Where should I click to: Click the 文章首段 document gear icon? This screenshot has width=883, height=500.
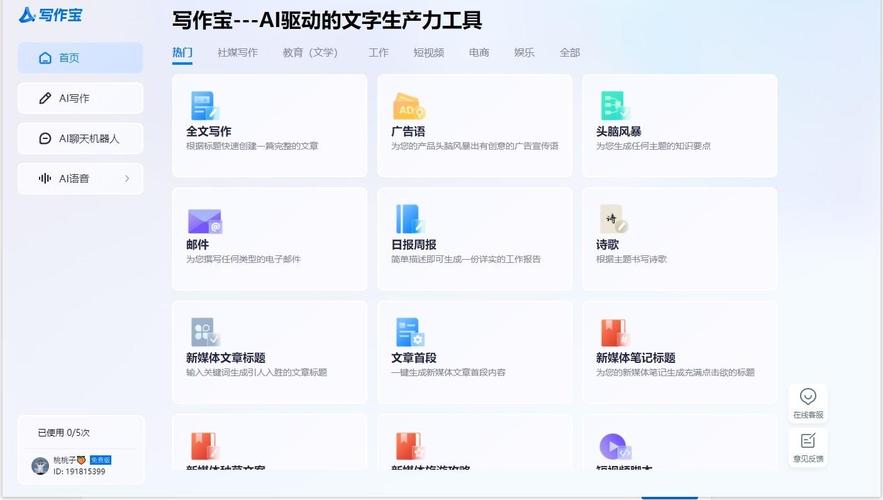410,332
